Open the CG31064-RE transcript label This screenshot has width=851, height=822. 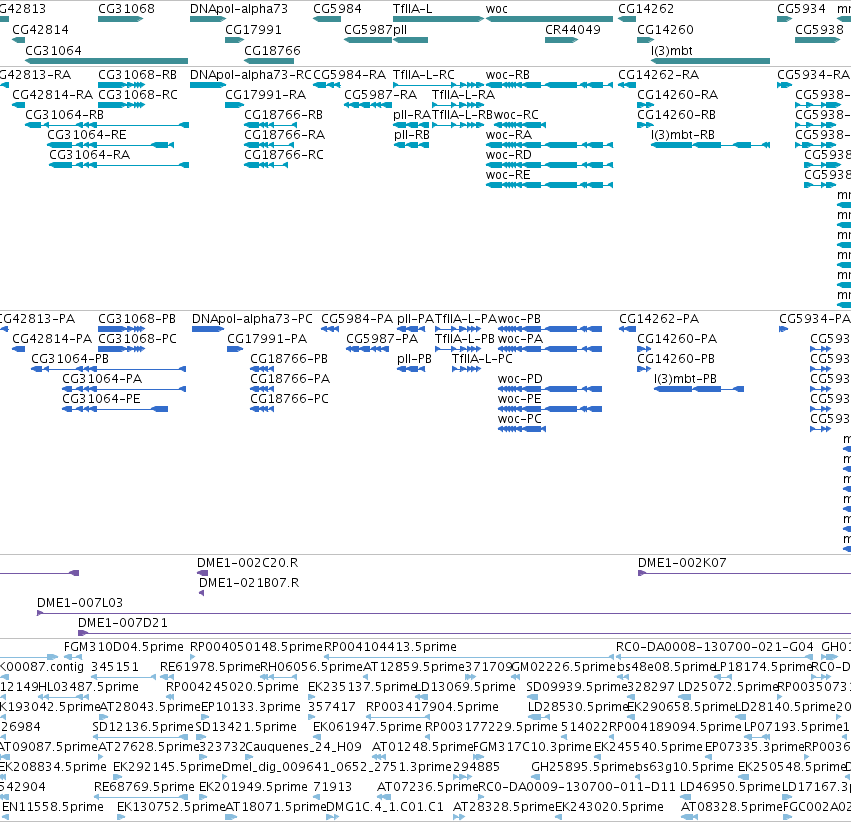click(x=87, y=135)
